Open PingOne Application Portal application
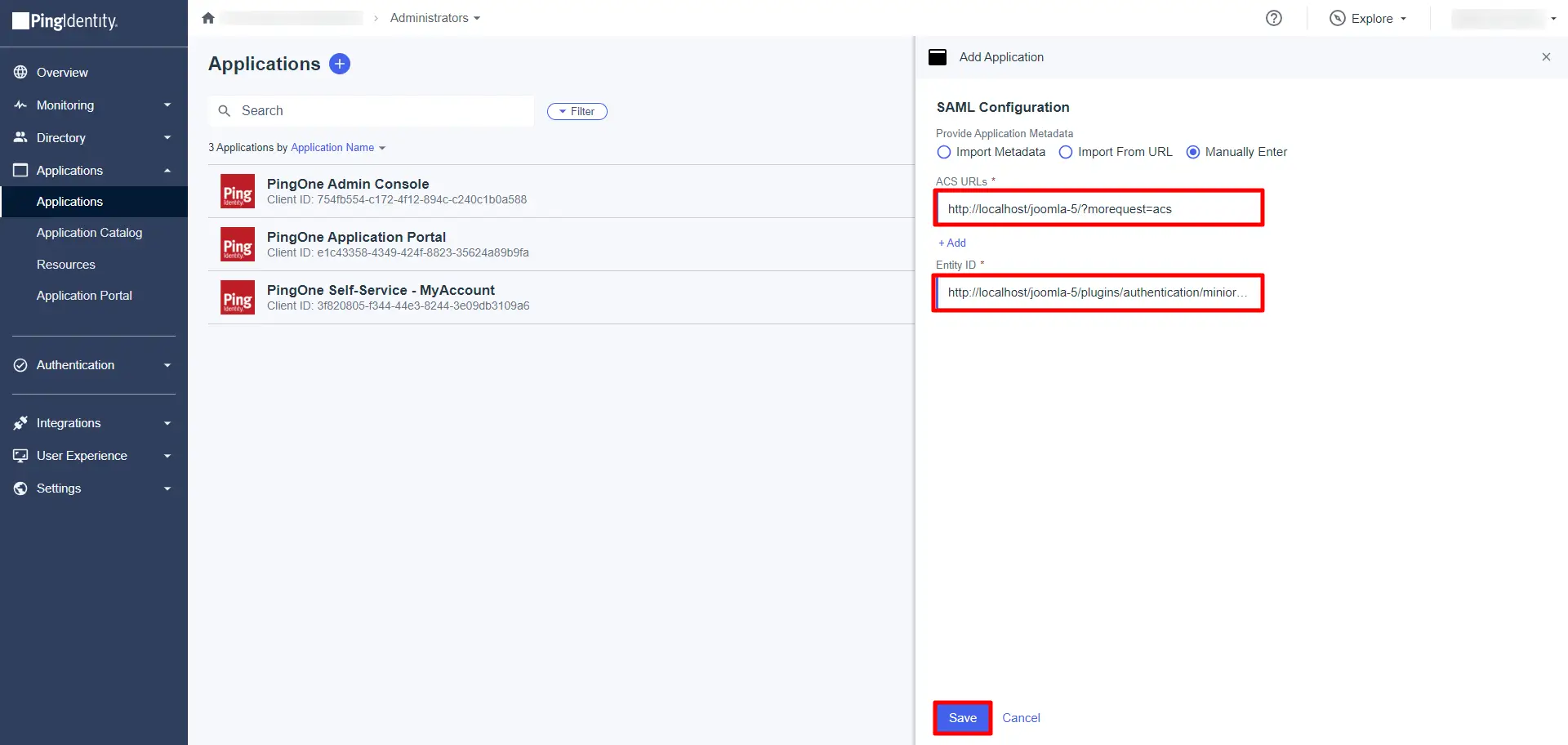Image resolution: width=1568 pixels, height=745 pixels. 561,244
